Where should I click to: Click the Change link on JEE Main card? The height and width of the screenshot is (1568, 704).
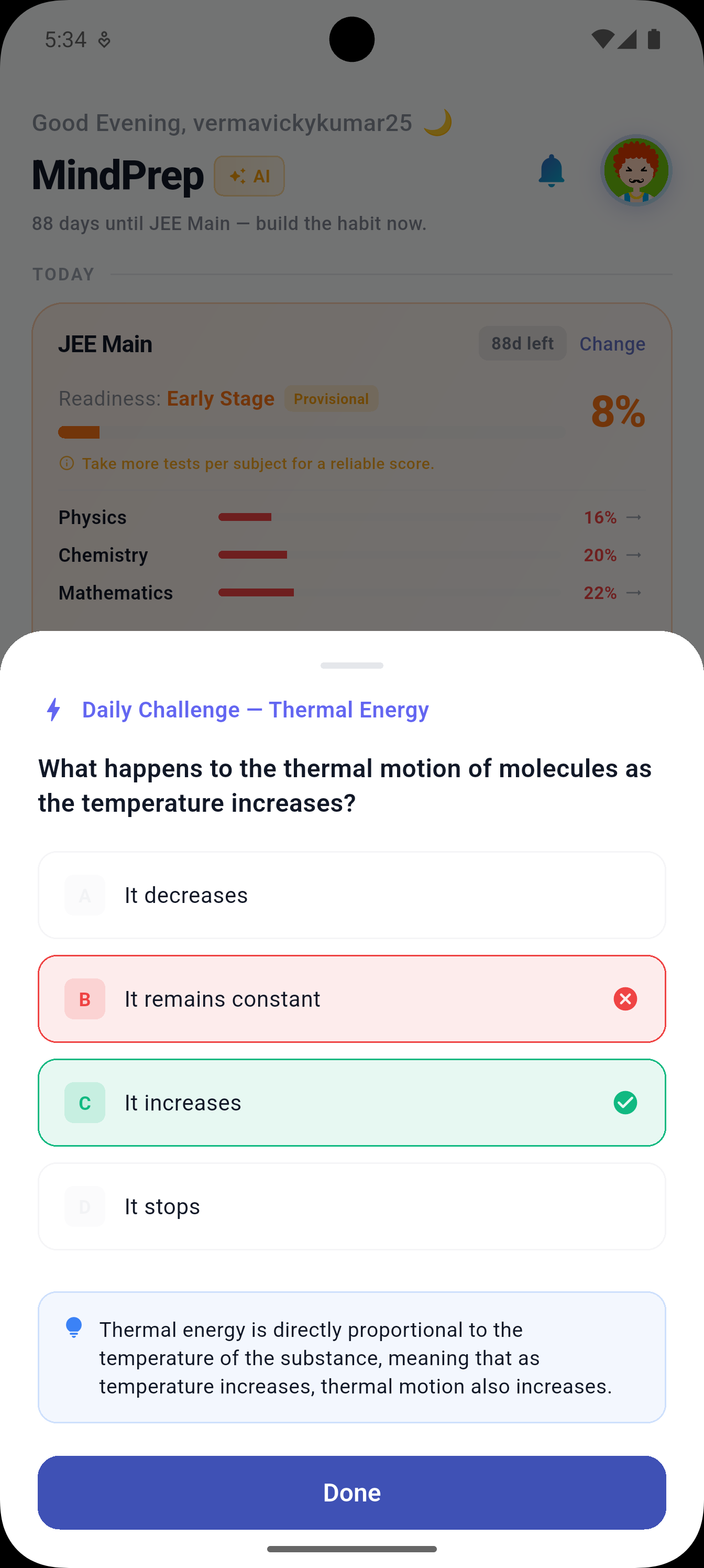click(x=612, y=343)
